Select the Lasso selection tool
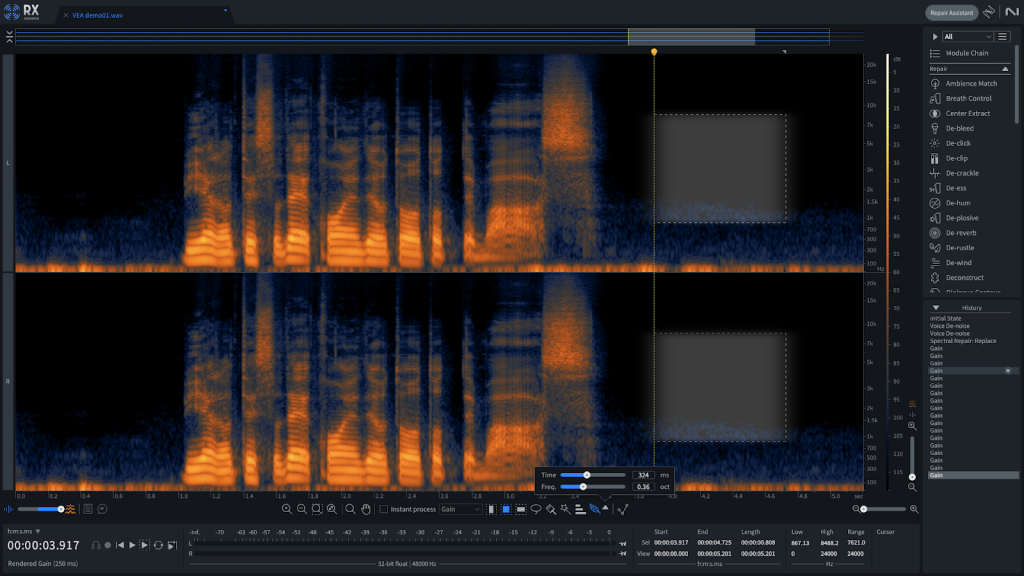This screenshot has height=576, width=1024. [x=536, y=509]
